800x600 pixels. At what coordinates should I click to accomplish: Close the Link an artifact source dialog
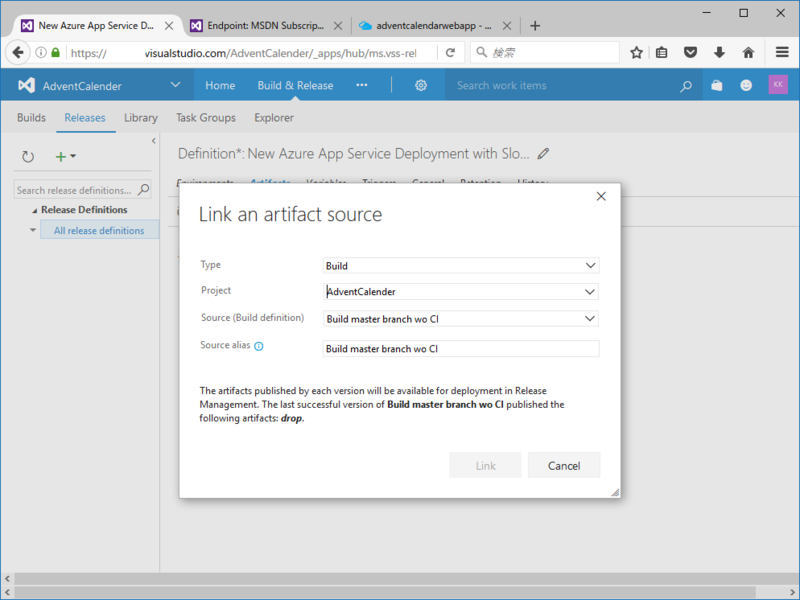(601, 196)
